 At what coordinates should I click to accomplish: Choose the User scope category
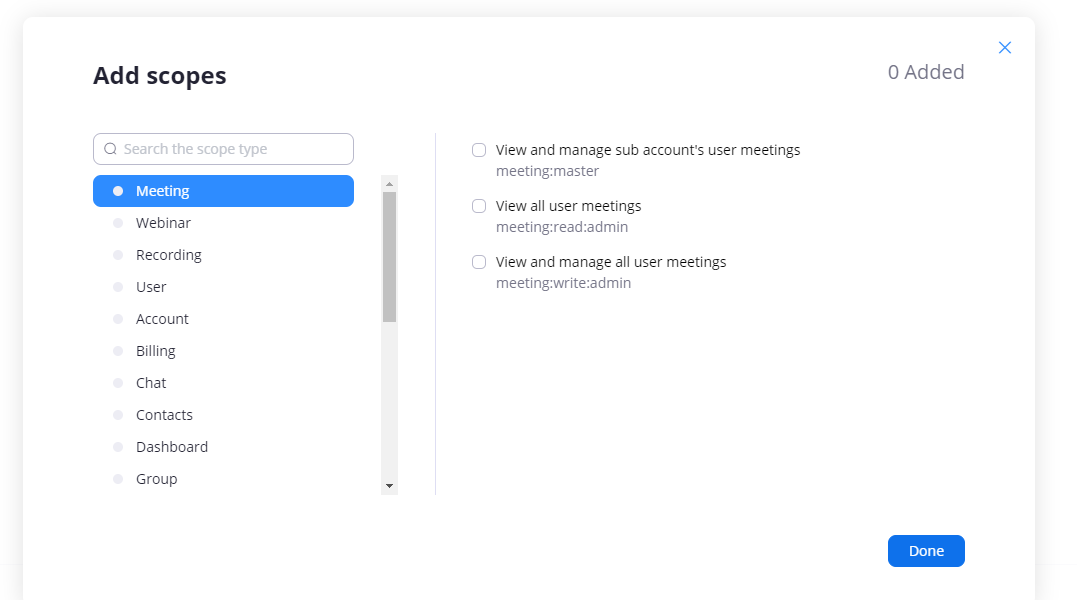(x=151, y=287)
